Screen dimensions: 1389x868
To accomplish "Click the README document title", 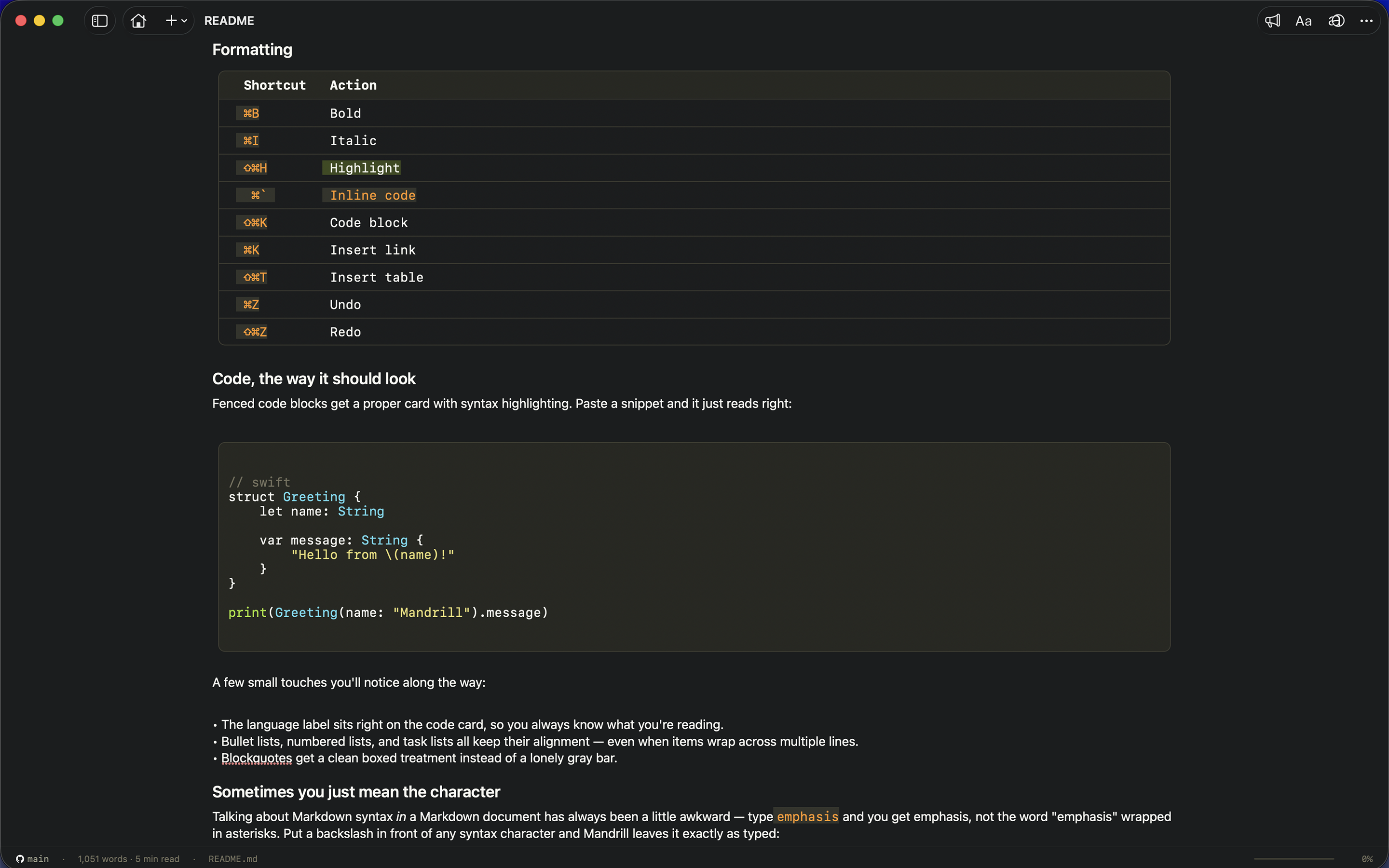I will click(x=229, y=21).
